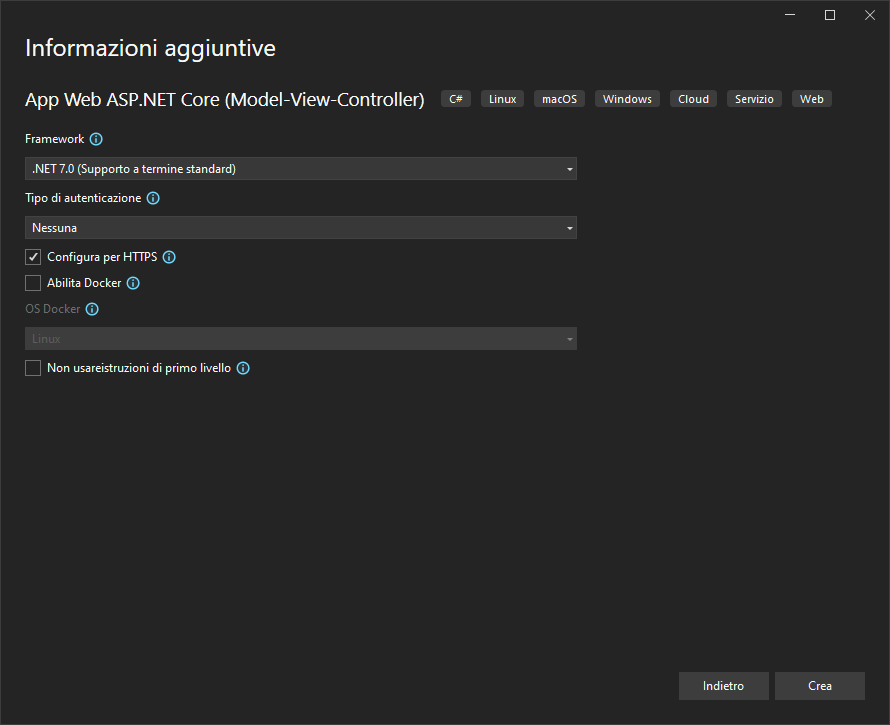Image resolution: width=890 pixels, height=725 pixels.
Task: Click the Indietro button
Action: 724,686
